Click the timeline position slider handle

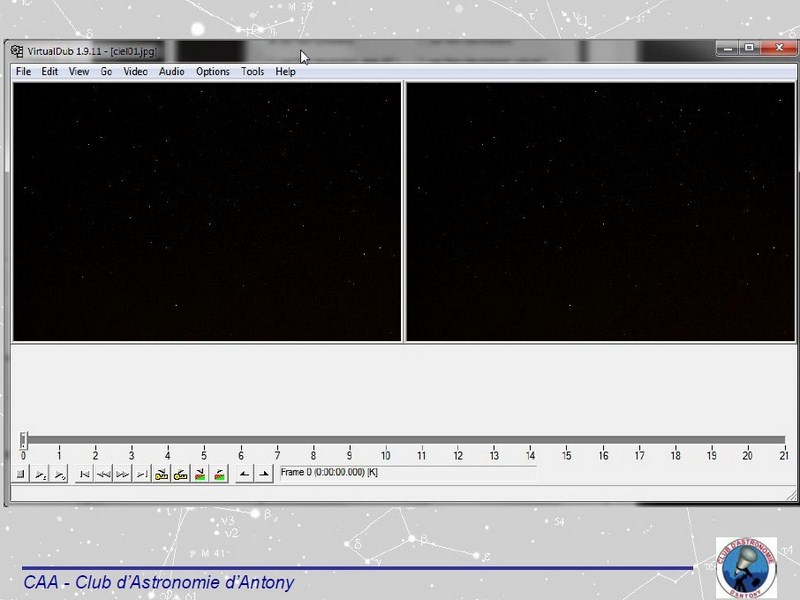coord(24,439)
